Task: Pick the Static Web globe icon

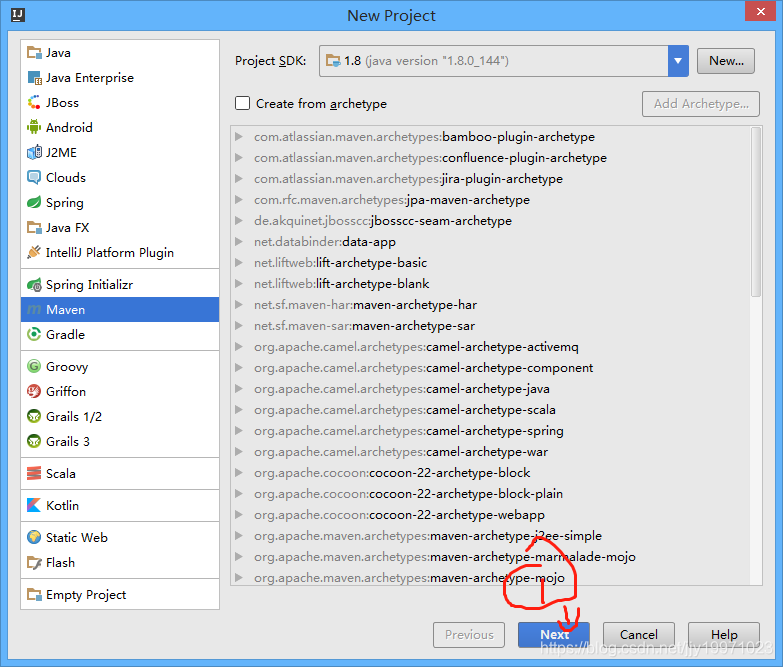Action: pos(34,537)
